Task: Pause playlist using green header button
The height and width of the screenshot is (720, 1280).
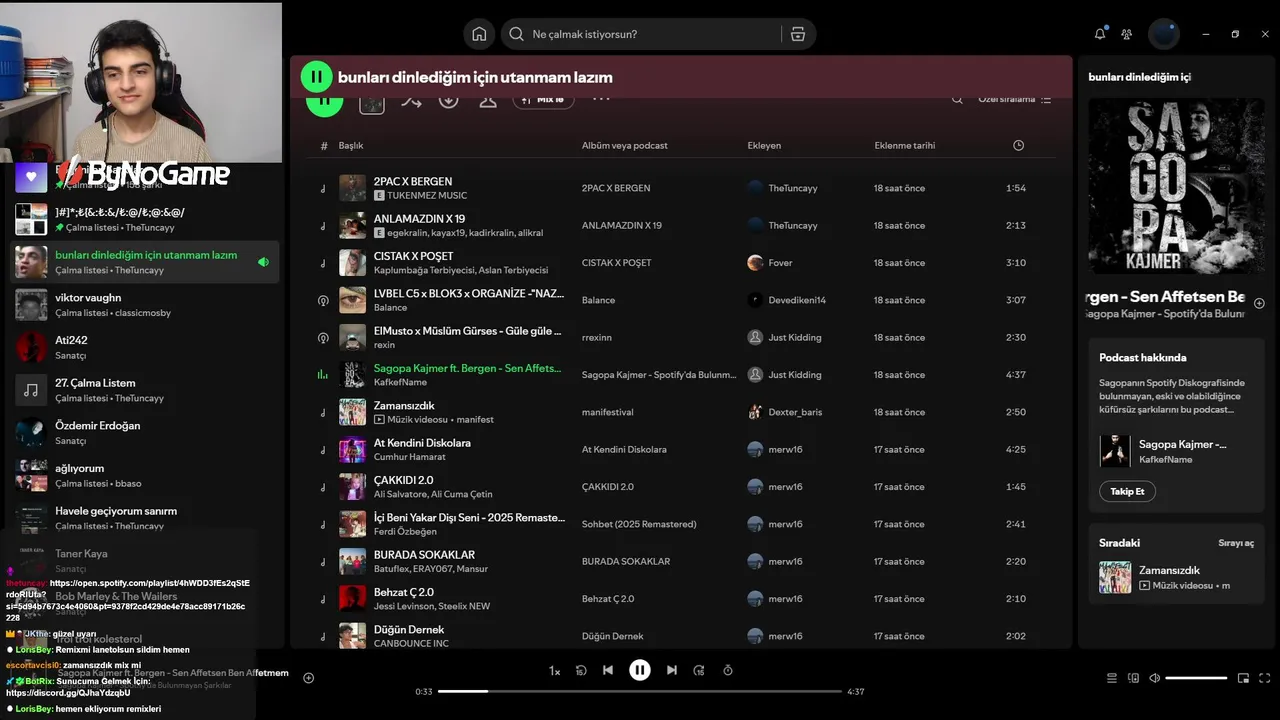Action: 316,77
